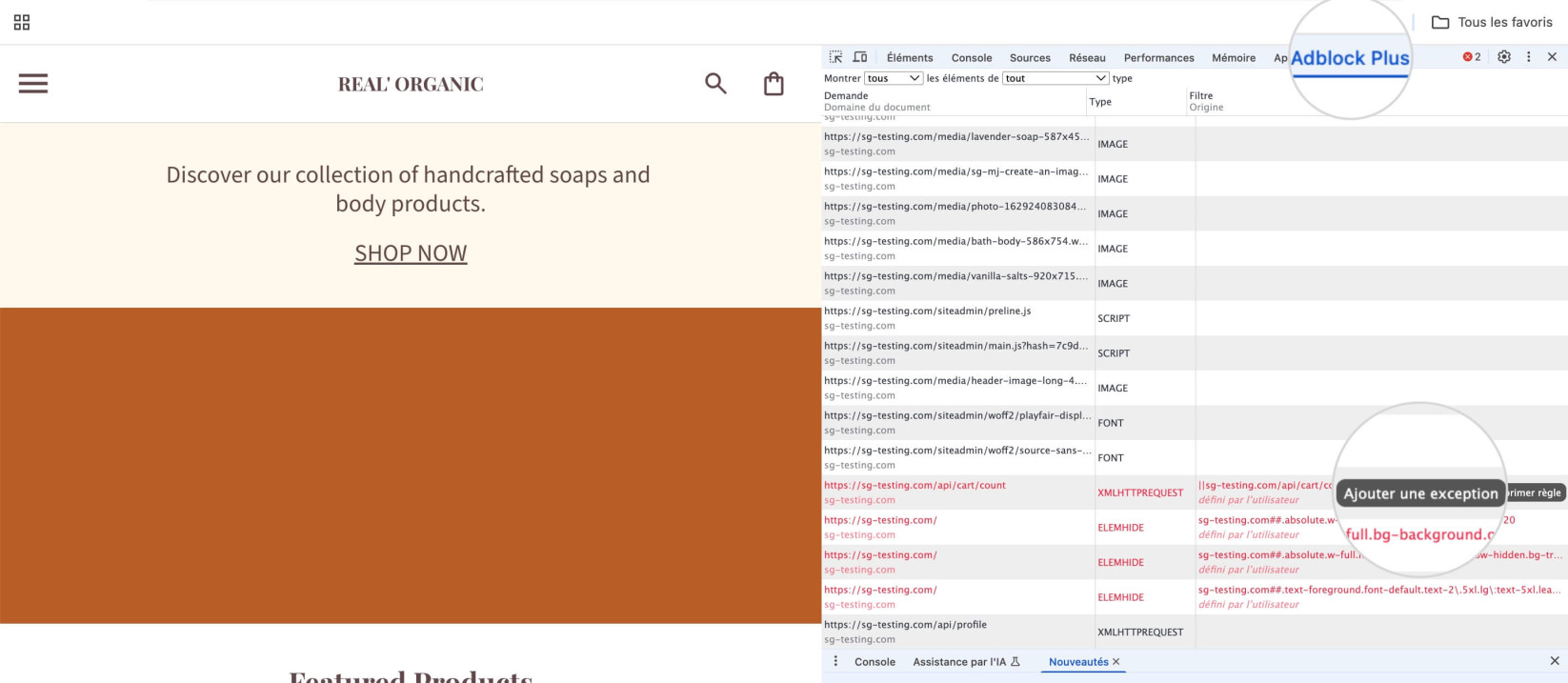Open the bottom drawer three-dot menu
Viewport: 1568px width, 683px height.
[x=836, y=661]
